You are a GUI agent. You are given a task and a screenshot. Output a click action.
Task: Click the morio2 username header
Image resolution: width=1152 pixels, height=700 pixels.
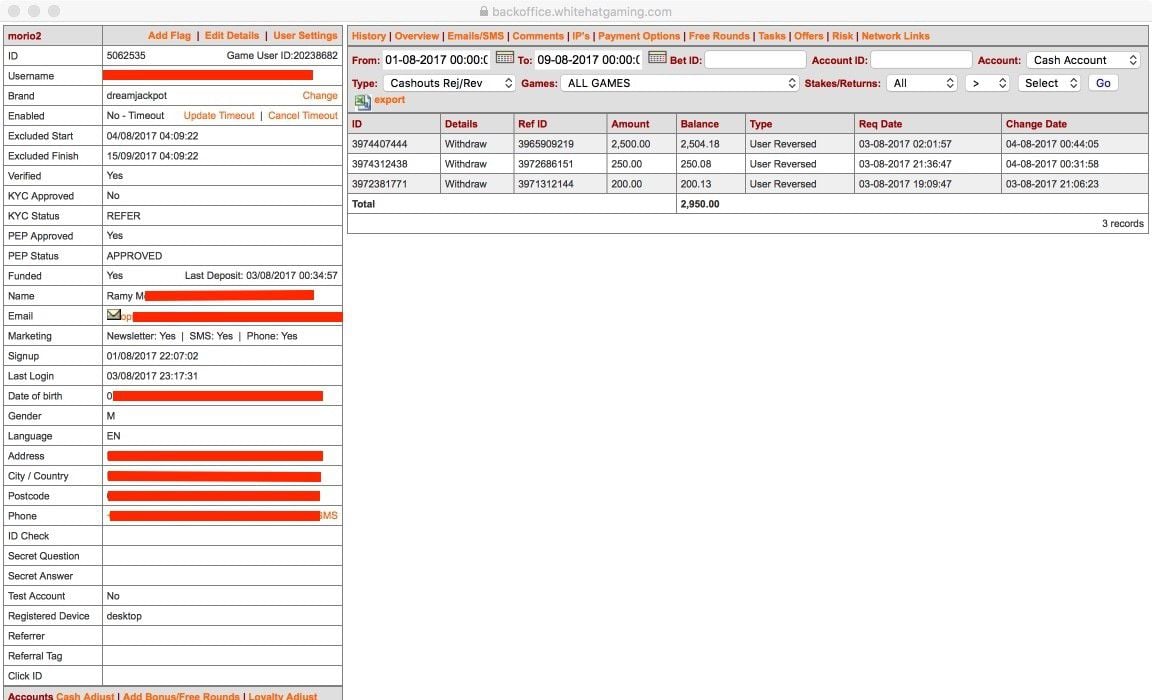coord(24,35)
